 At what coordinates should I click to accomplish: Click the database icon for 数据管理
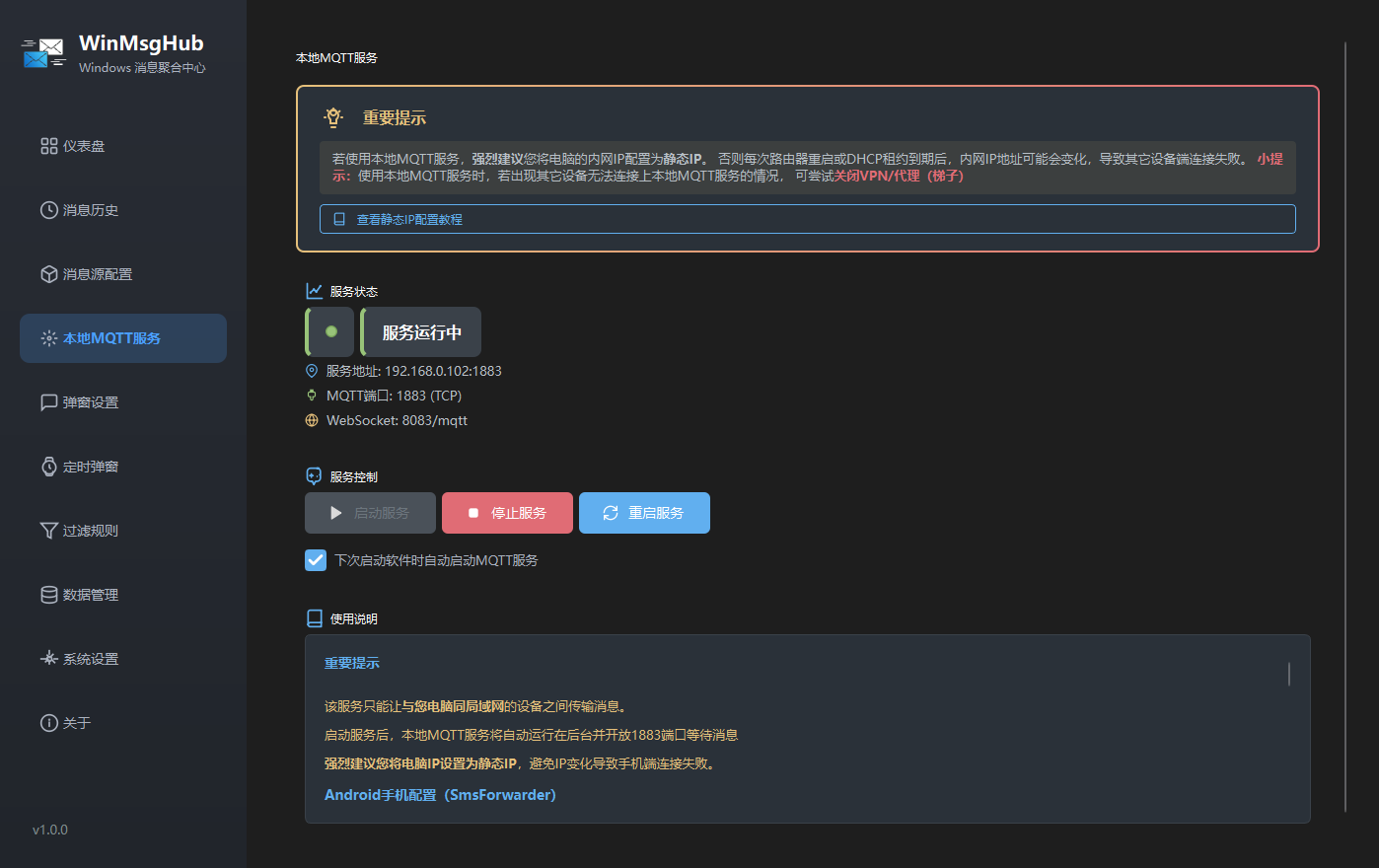point(48,595)
